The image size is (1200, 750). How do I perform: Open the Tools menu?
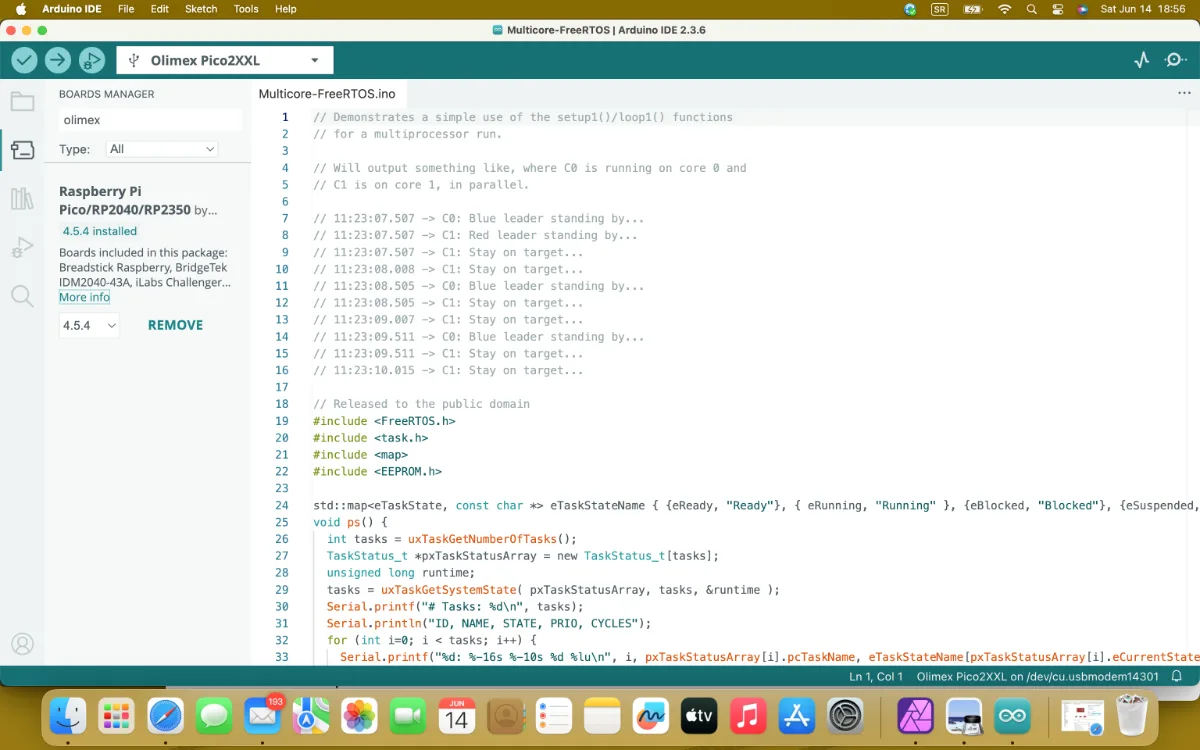click(246, 9)
